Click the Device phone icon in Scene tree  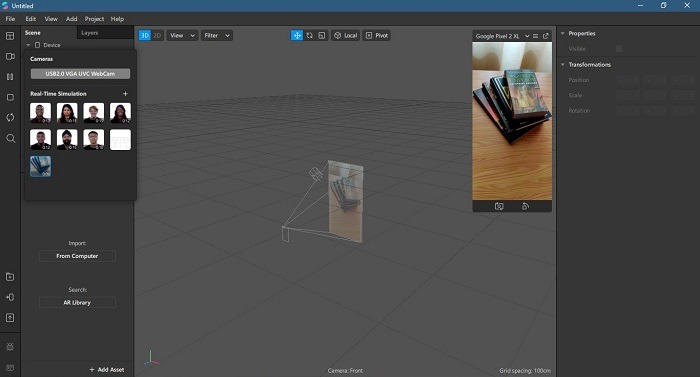click(x=38, y=45)
